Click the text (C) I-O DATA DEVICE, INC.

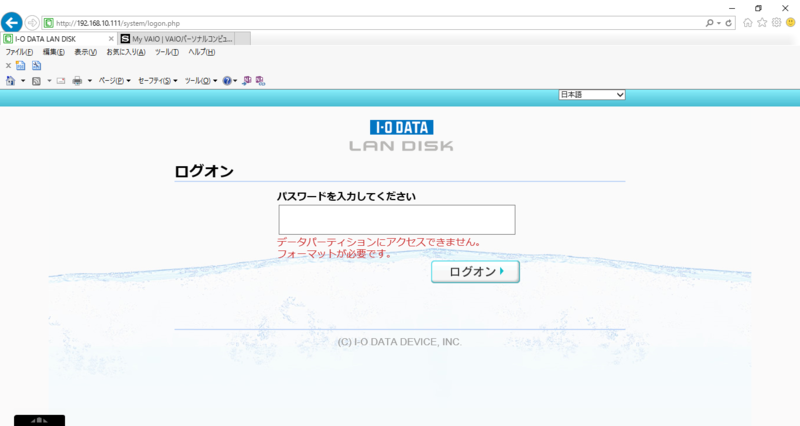point(399,342)
